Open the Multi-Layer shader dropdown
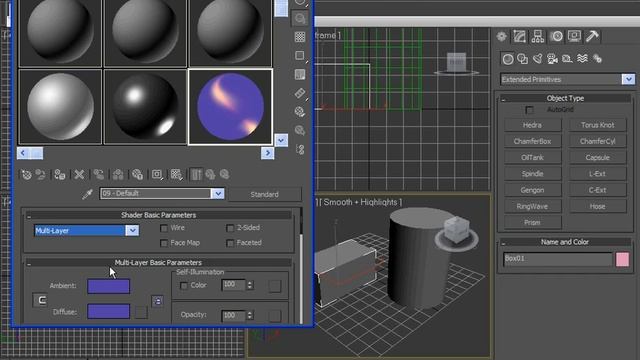640x360 pixels. click(132, 231)
